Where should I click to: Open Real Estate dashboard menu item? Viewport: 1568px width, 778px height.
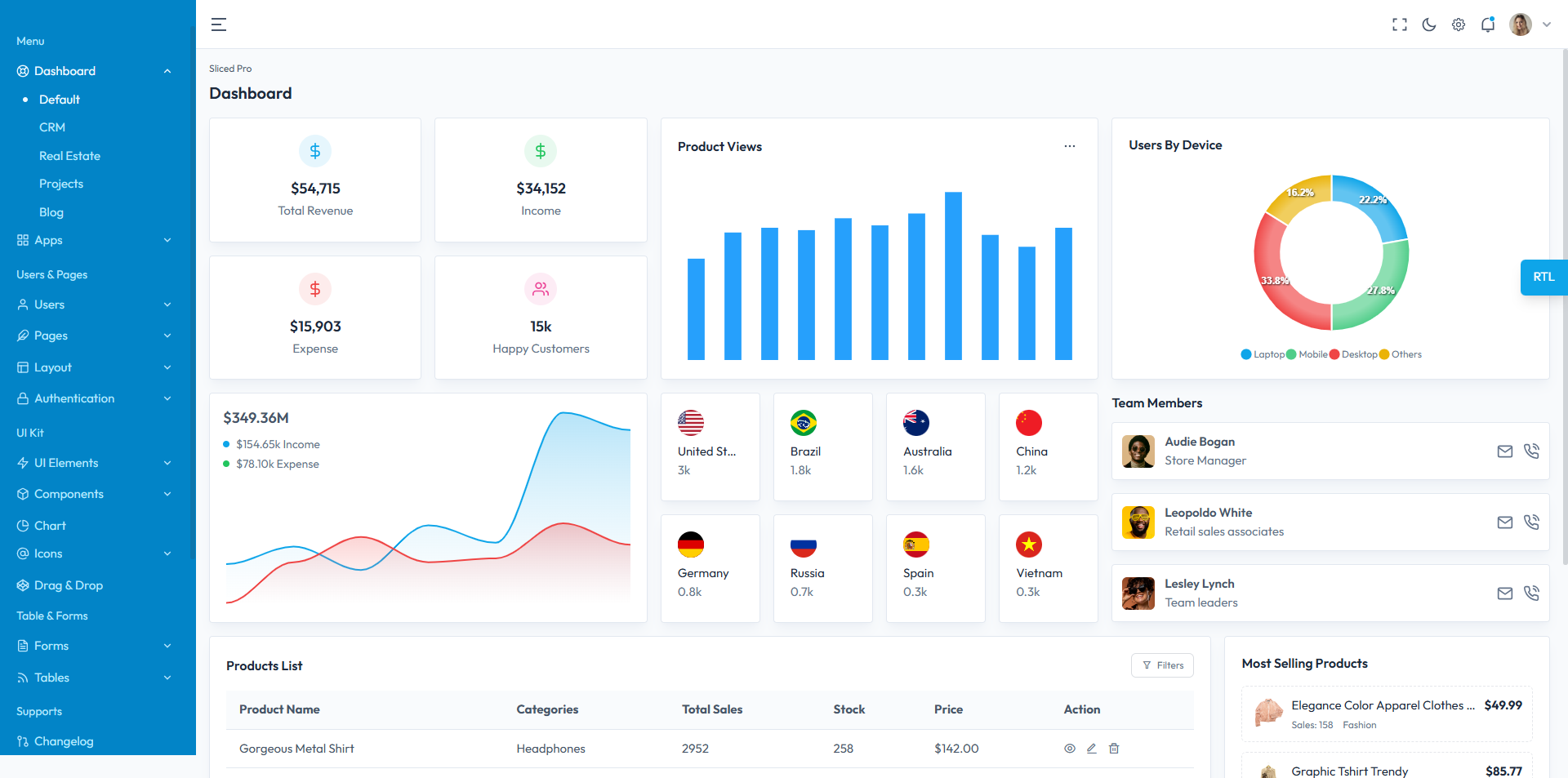[69, 156]
